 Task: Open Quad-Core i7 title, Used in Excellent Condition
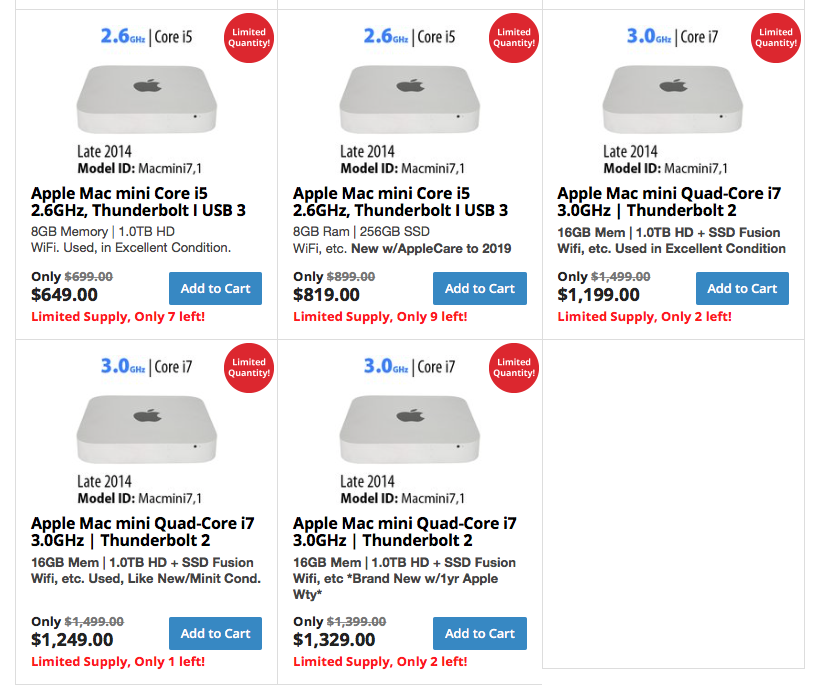pyautogui.click(x=669, y=202)
